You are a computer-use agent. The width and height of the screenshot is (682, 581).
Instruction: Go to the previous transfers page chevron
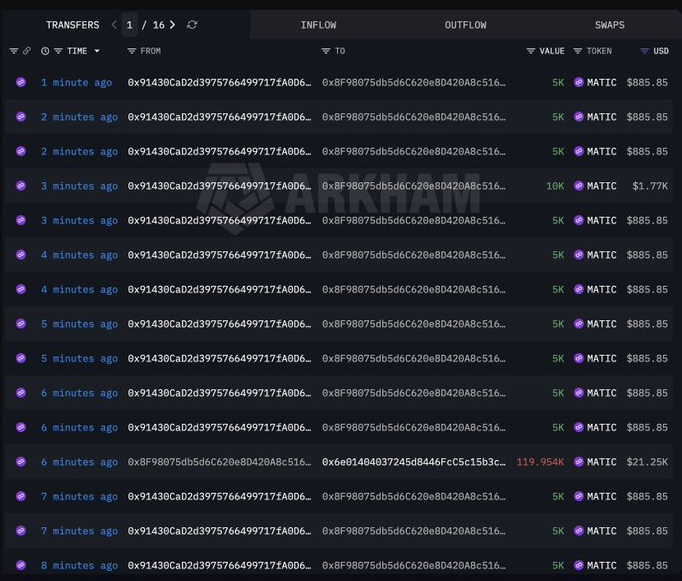click(x=114, y=25)
